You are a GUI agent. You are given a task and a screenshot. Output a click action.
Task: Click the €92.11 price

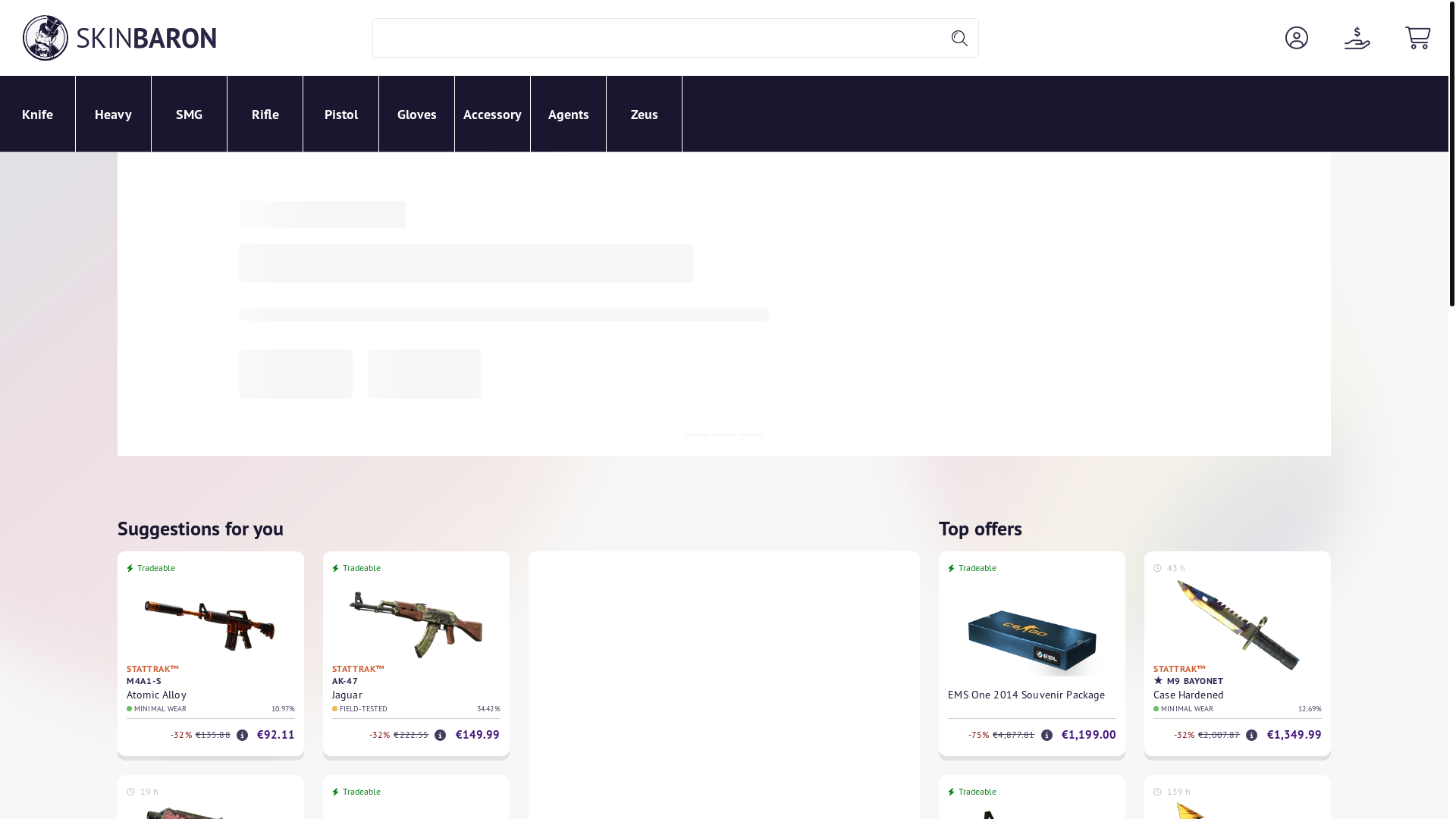pyautogui.click(x=276, y=735)
